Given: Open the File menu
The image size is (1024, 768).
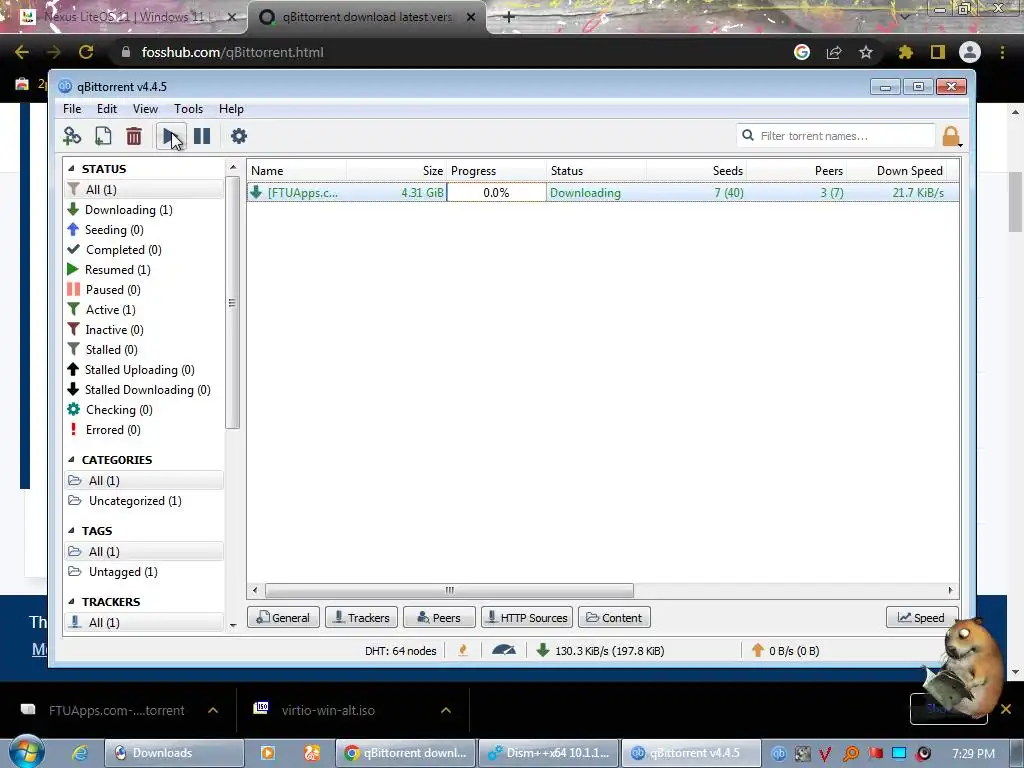Looking at the screenshot, I should [x=72, y=109].
